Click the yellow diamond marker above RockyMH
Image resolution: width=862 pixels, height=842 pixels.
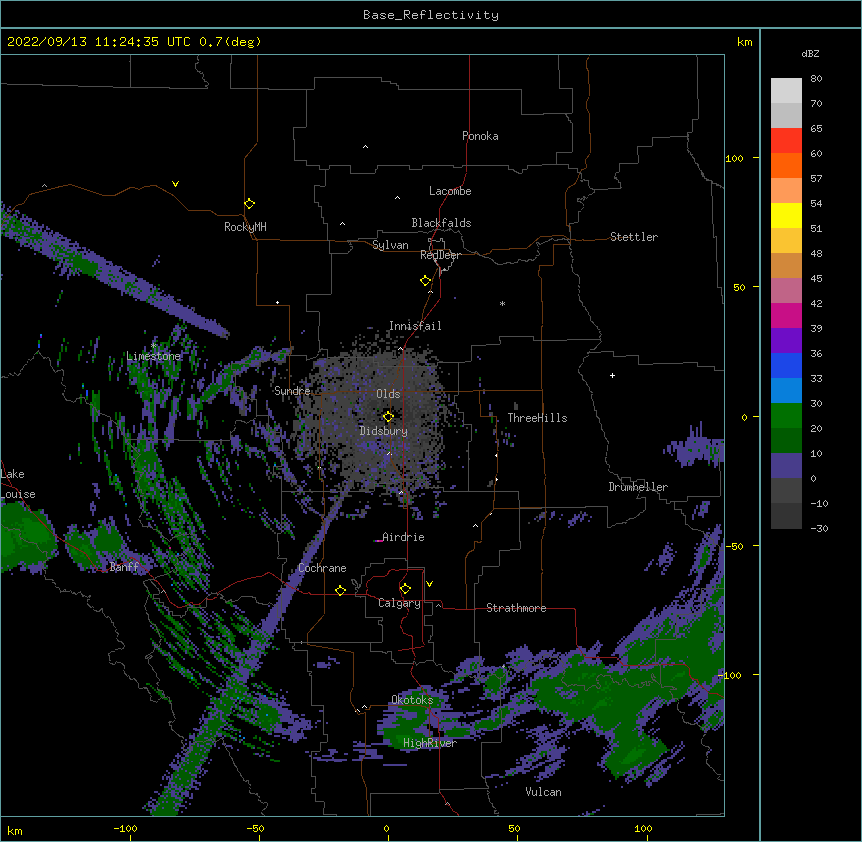click(249, 204)
